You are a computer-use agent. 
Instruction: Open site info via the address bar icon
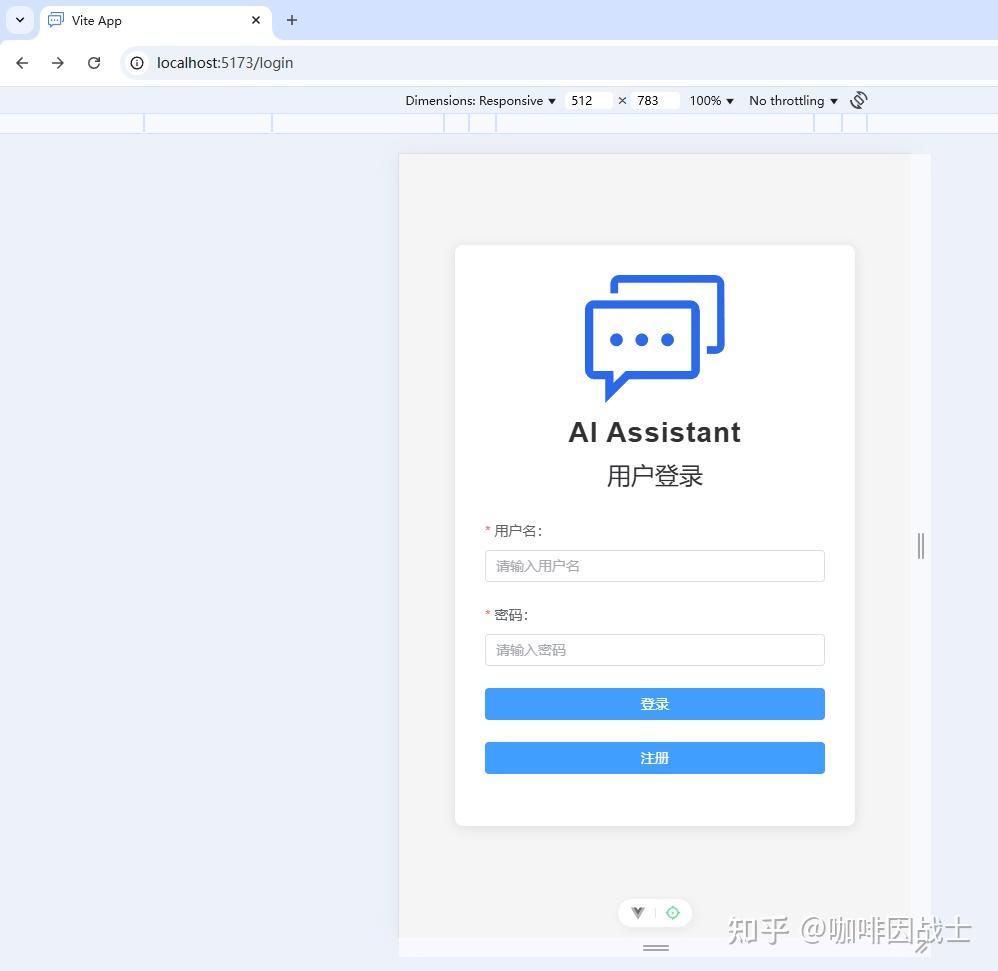135,62
